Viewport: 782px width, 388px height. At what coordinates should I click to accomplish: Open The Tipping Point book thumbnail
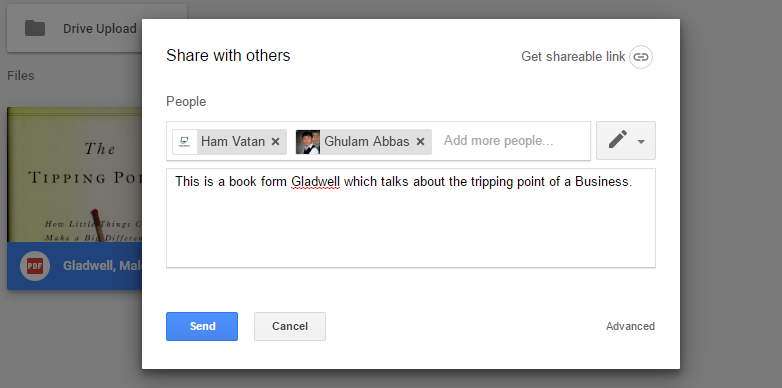(75, 175)
